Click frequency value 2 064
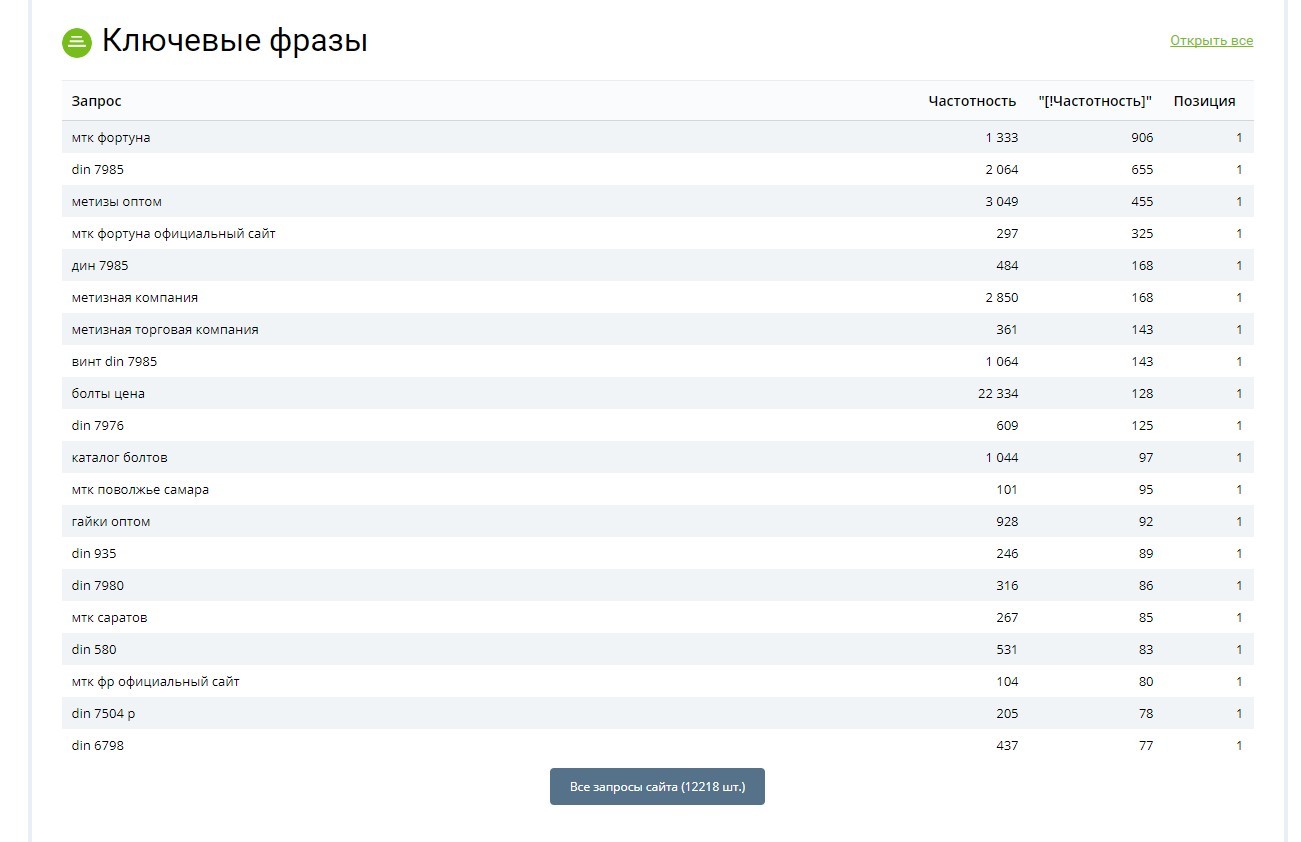 coord(1002,169)
